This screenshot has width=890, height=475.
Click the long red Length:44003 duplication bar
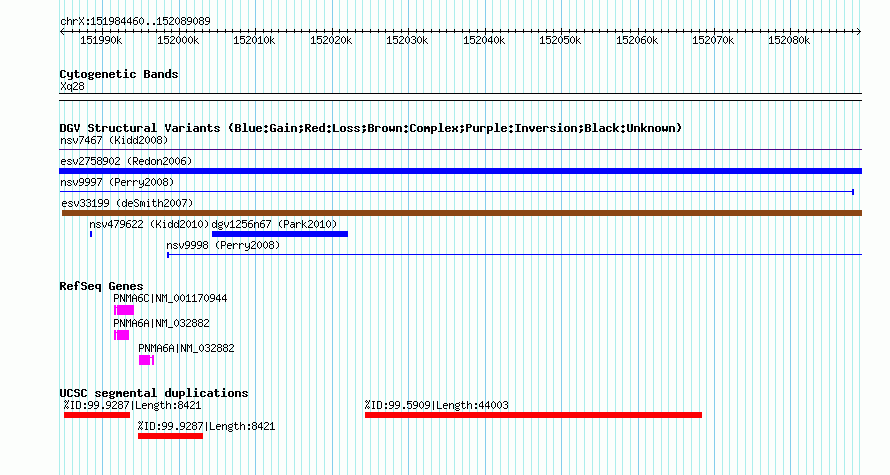tap(534, 415)
